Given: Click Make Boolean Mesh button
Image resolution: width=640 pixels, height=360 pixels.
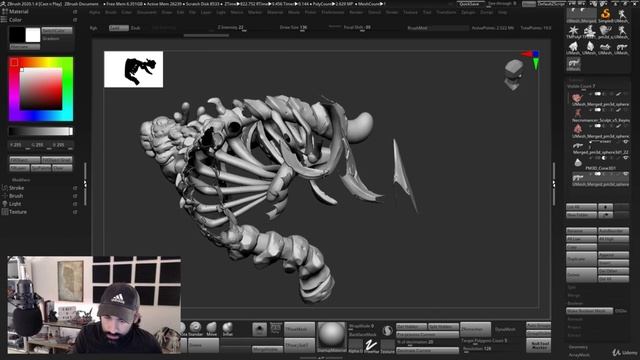Looking at the screenshot, I should click(589, 311).
